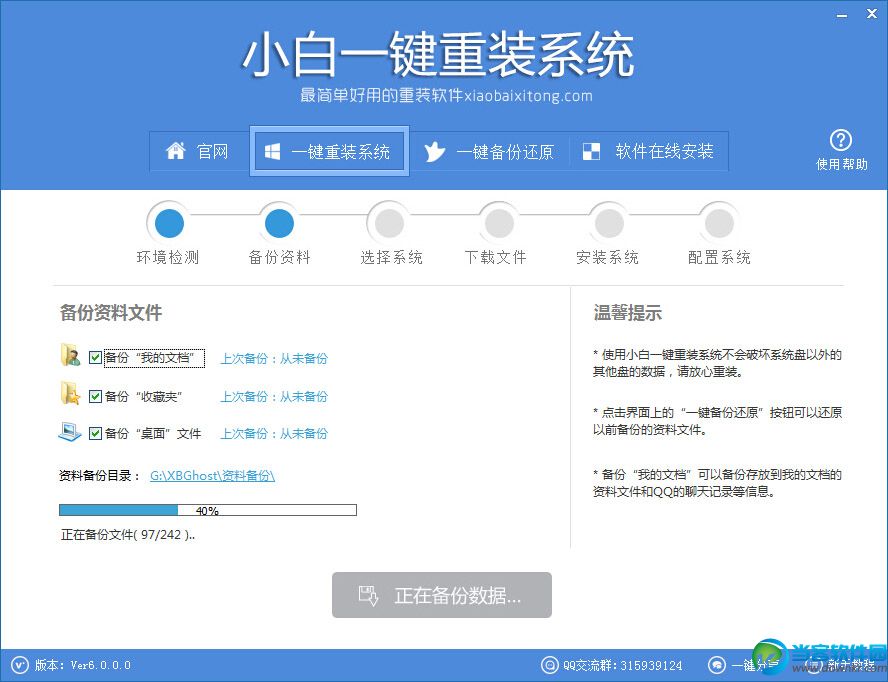
Task: Click the 备份资料文件 heading
Action: tap(111, 312)
